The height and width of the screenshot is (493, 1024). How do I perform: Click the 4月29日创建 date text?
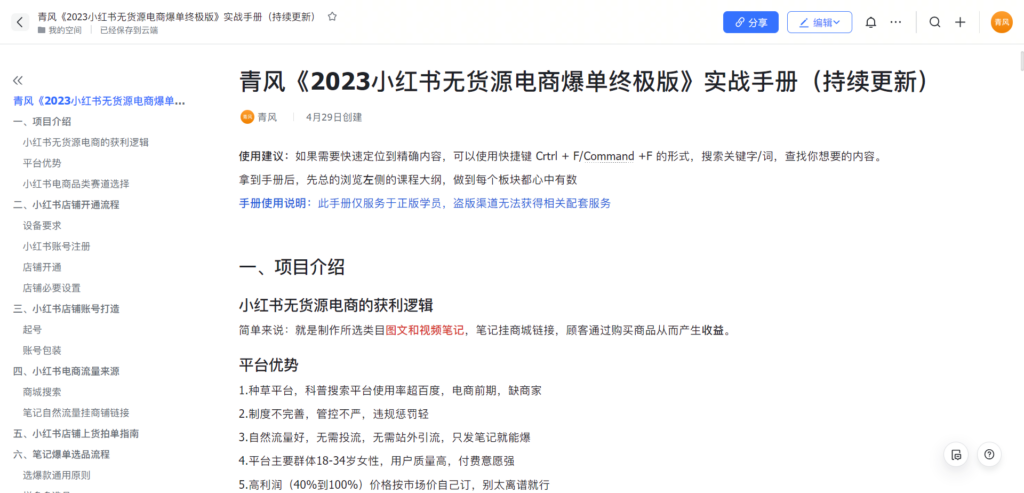(x=334, y=118)
